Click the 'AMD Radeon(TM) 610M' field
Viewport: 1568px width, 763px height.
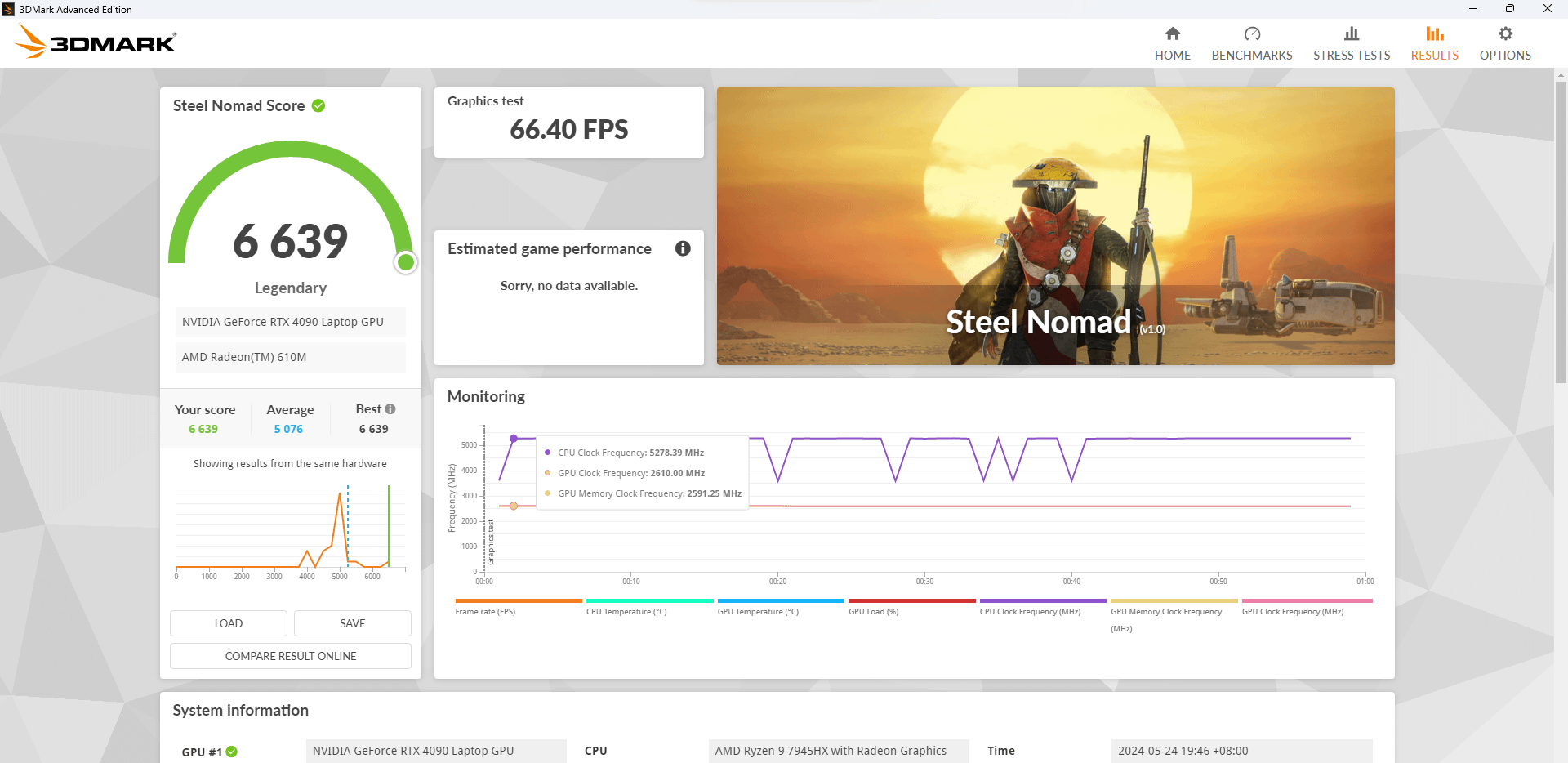coord(291,357)
